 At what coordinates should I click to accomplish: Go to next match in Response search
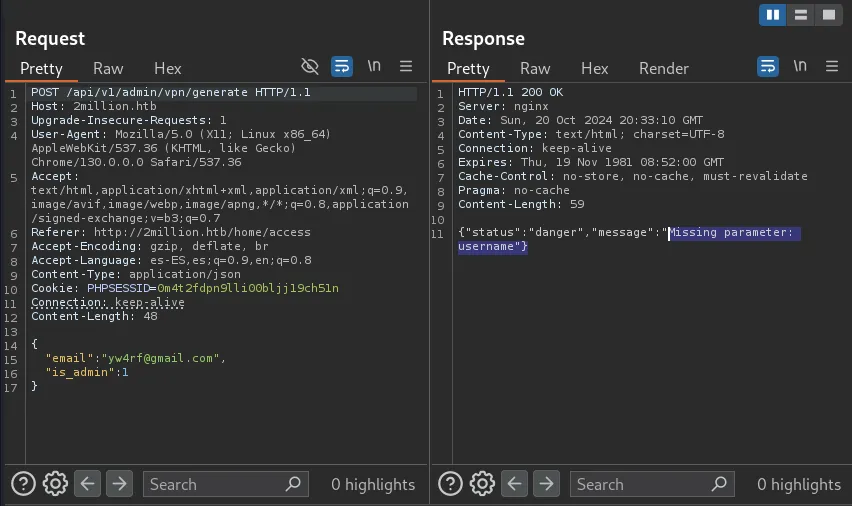pos(546,484)
